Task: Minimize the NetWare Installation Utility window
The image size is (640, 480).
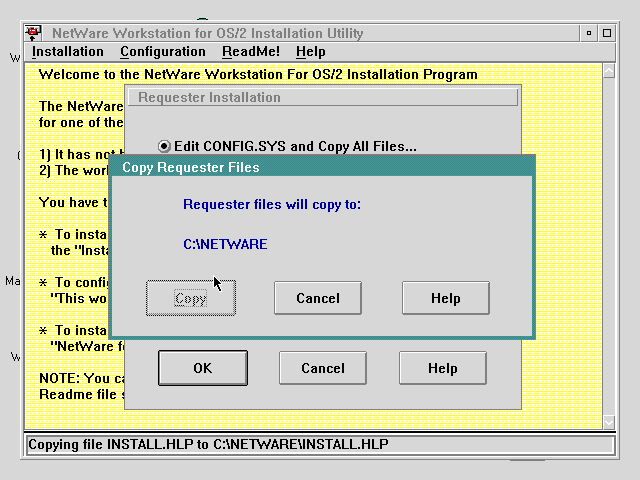Action: (x=589, y=33)
